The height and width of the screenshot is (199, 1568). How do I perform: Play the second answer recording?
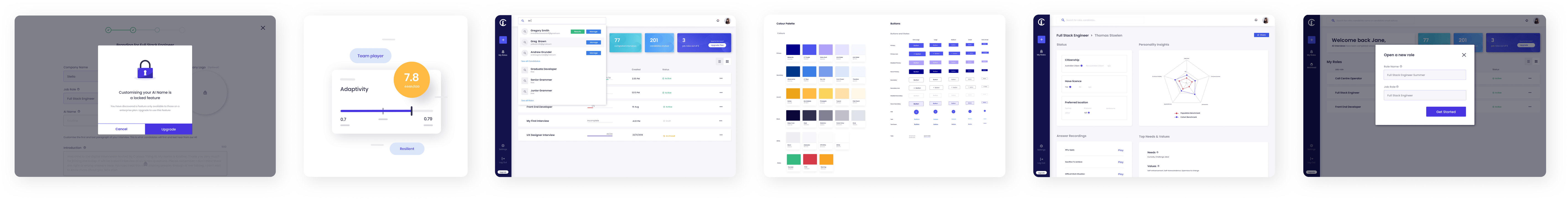1121,163
